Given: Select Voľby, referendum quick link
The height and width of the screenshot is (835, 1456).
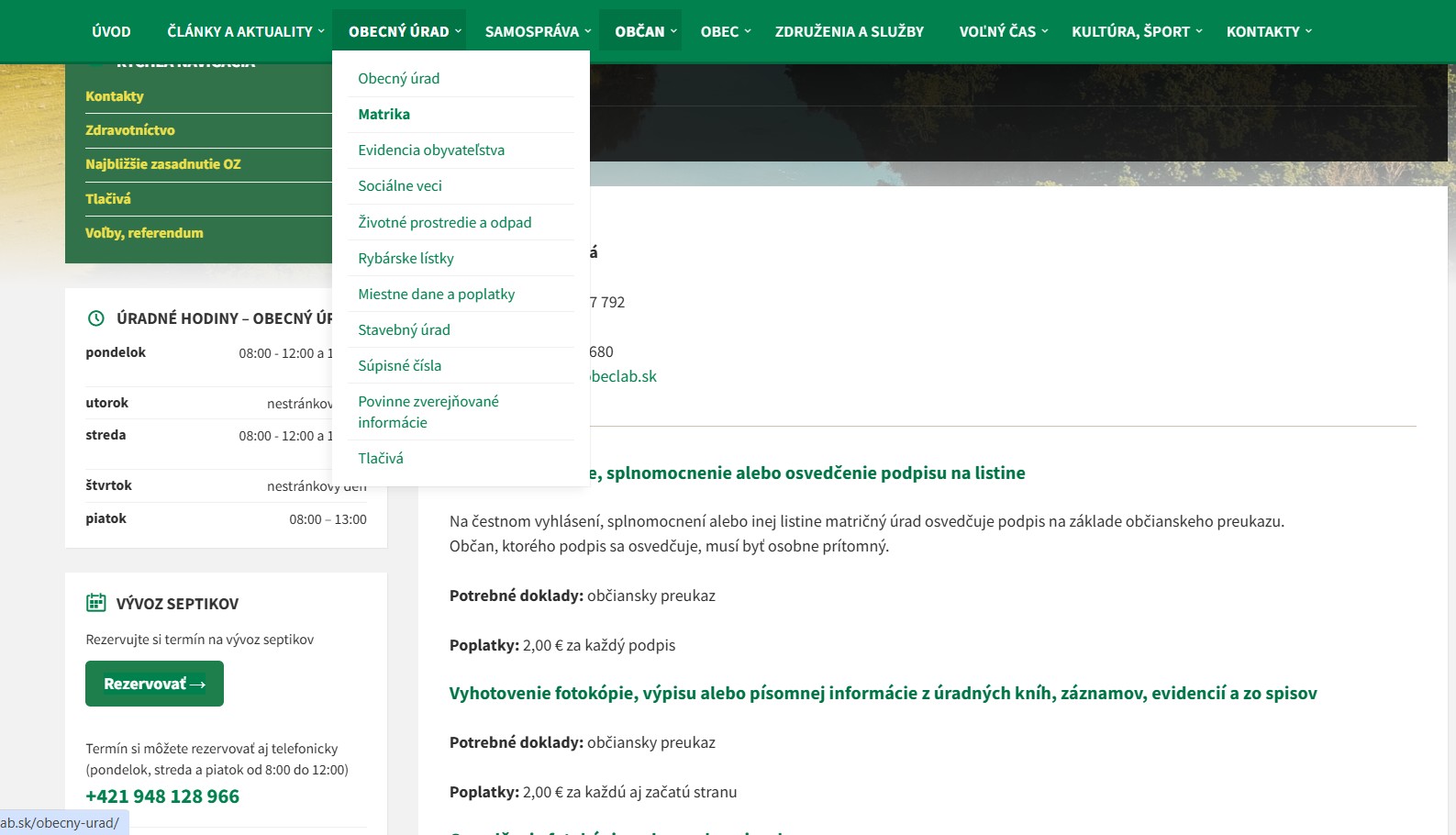Looking at the screenshot, I should pyautogui.click(x=144, y=233).
